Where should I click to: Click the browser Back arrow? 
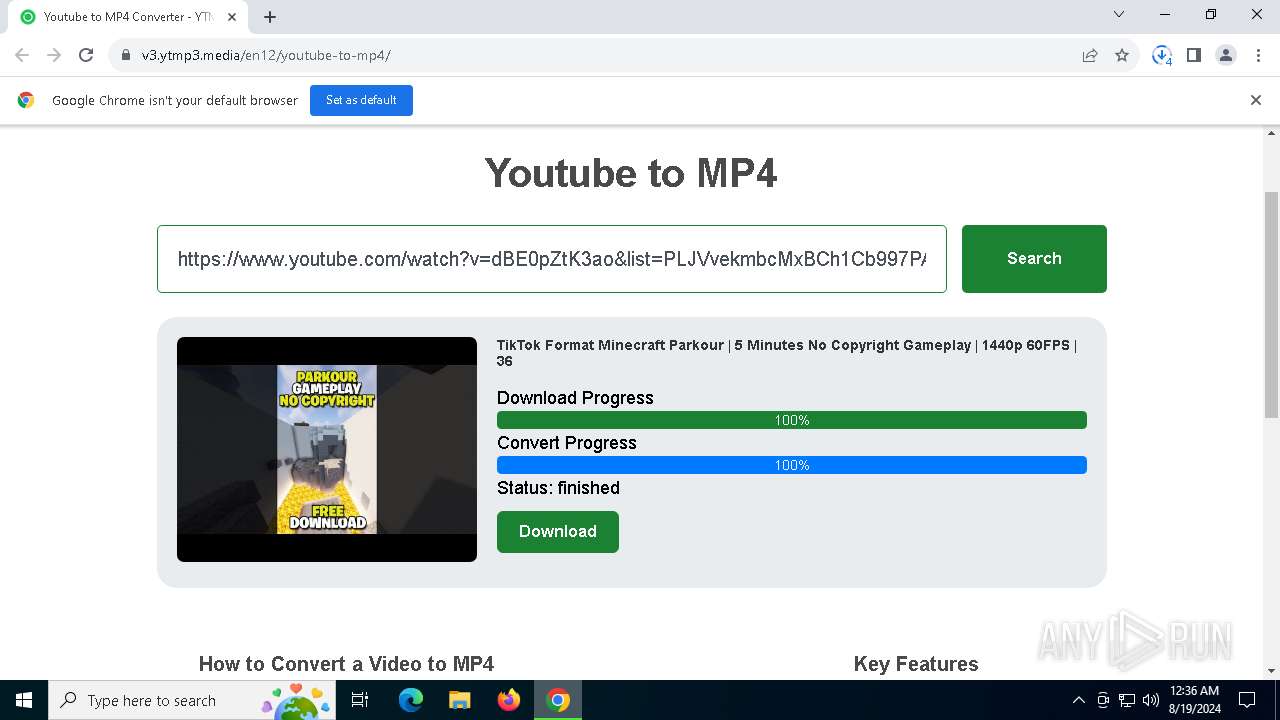point(22,55)
